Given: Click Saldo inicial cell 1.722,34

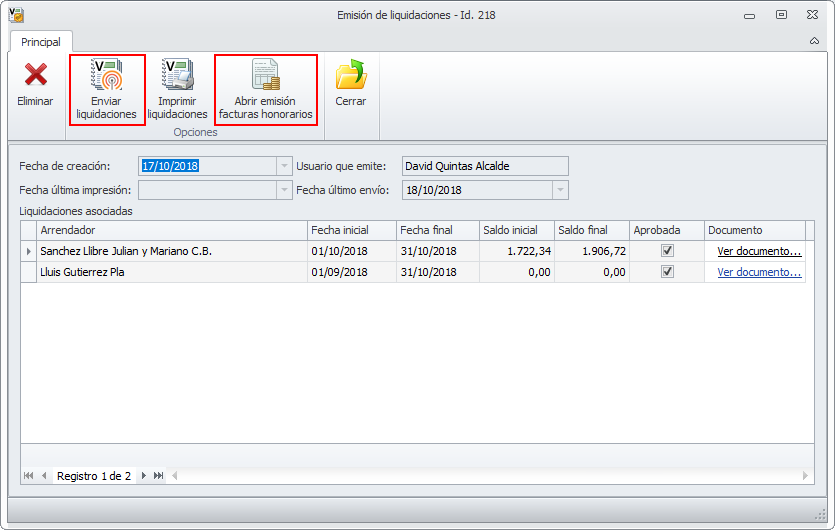Looking at the screenshot, I should pos(517,251).
